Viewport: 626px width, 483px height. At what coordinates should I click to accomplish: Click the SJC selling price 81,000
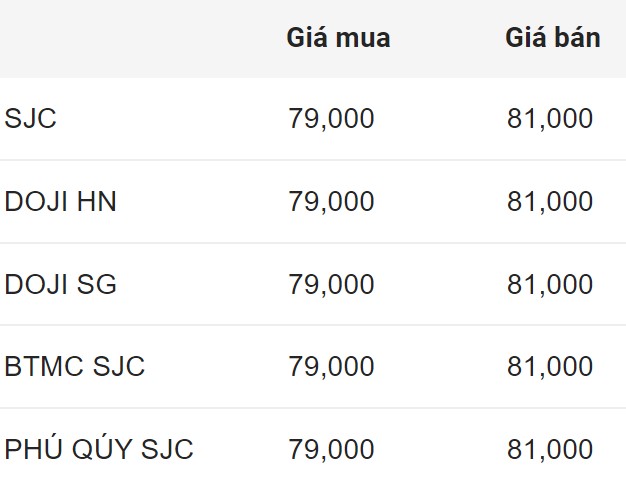pos(550,119)
